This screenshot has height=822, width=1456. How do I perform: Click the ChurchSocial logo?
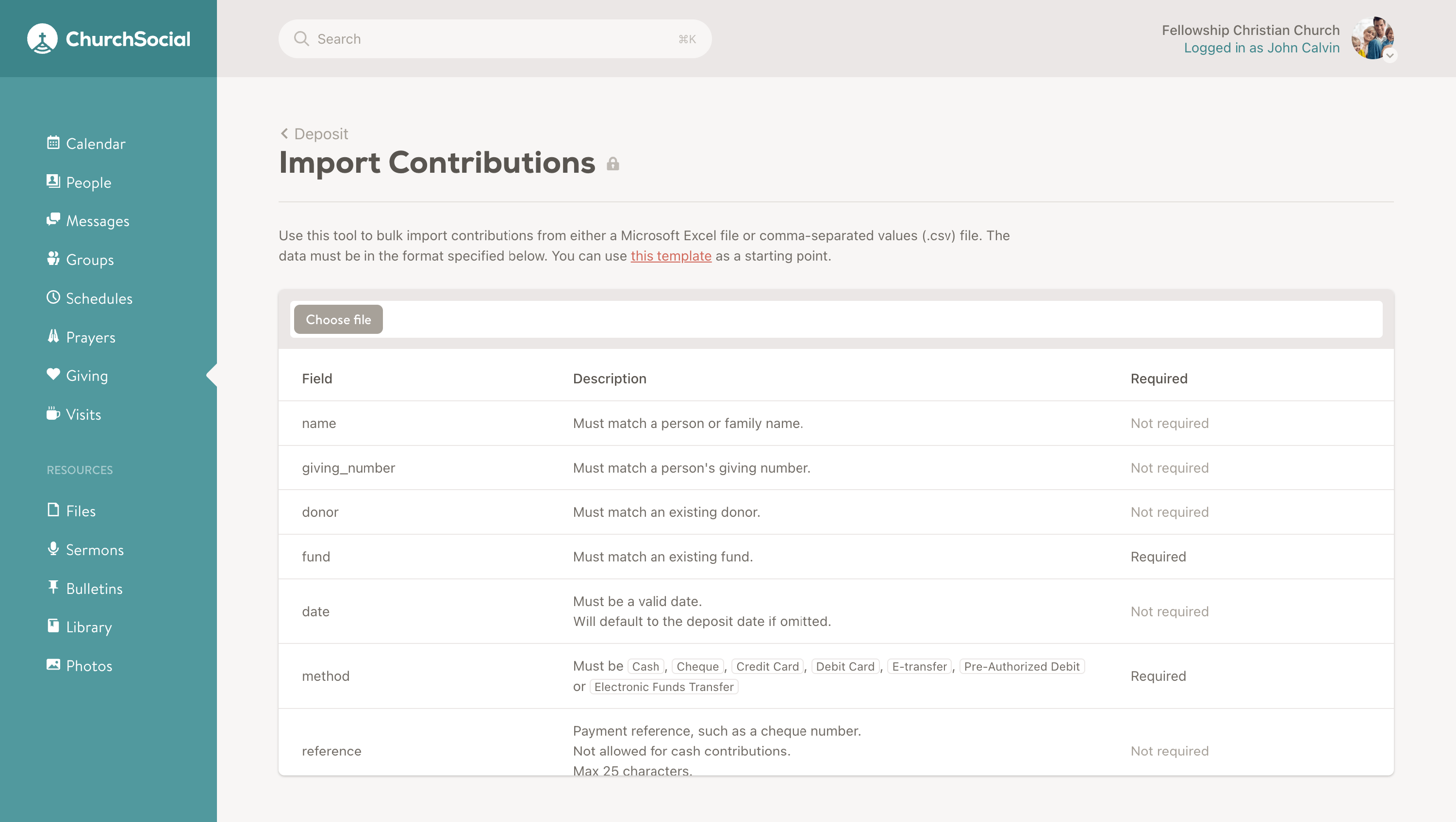(109, 38)
